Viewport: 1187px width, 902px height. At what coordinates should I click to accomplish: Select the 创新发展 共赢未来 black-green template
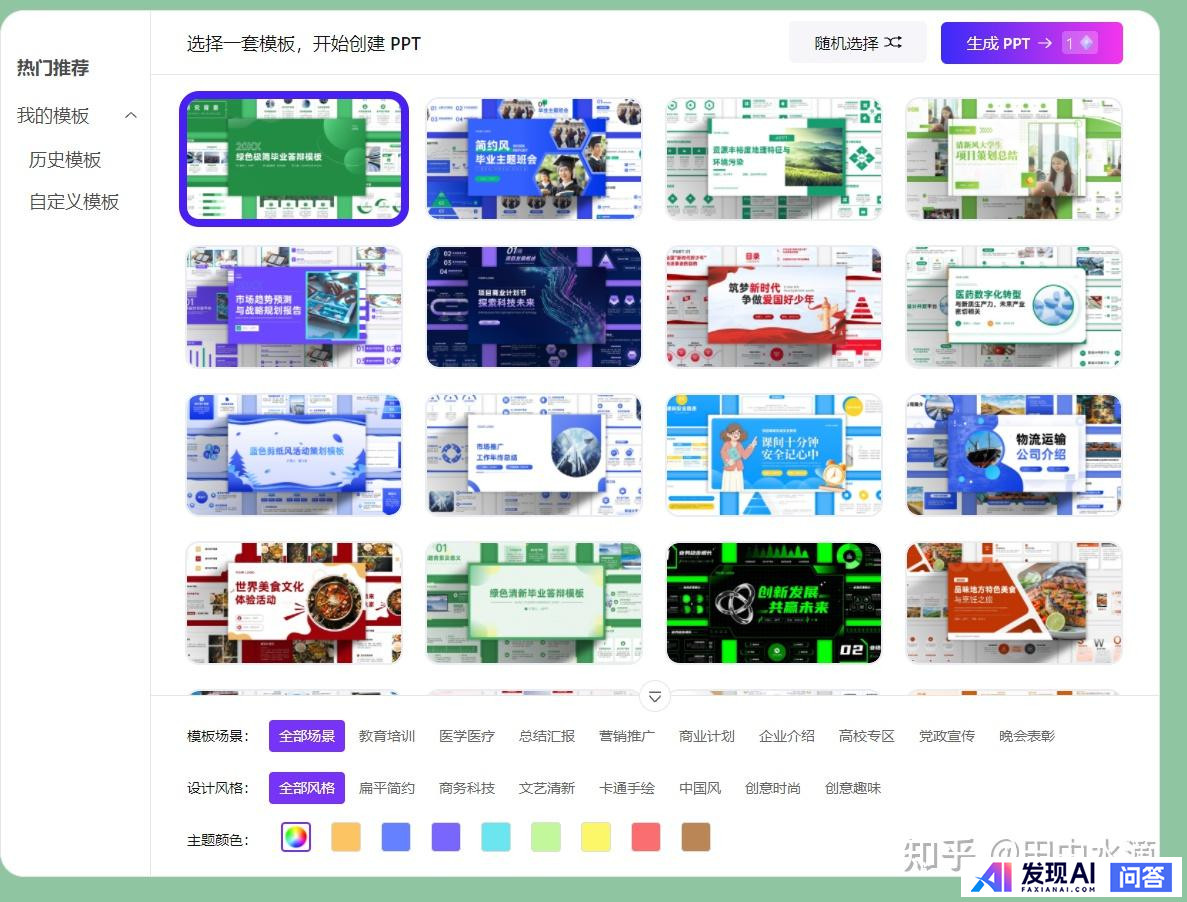774,603
